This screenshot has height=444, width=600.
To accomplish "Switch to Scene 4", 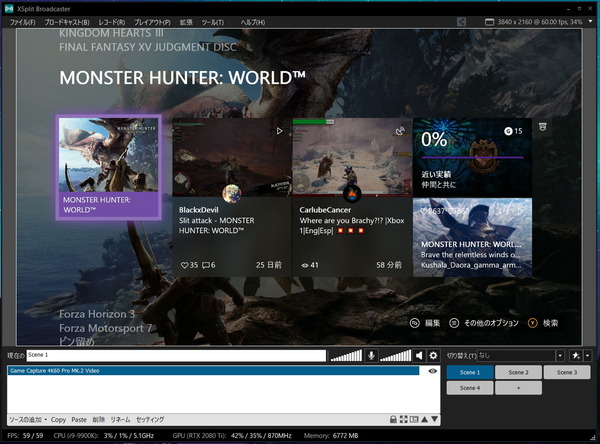I will (470, 388).
